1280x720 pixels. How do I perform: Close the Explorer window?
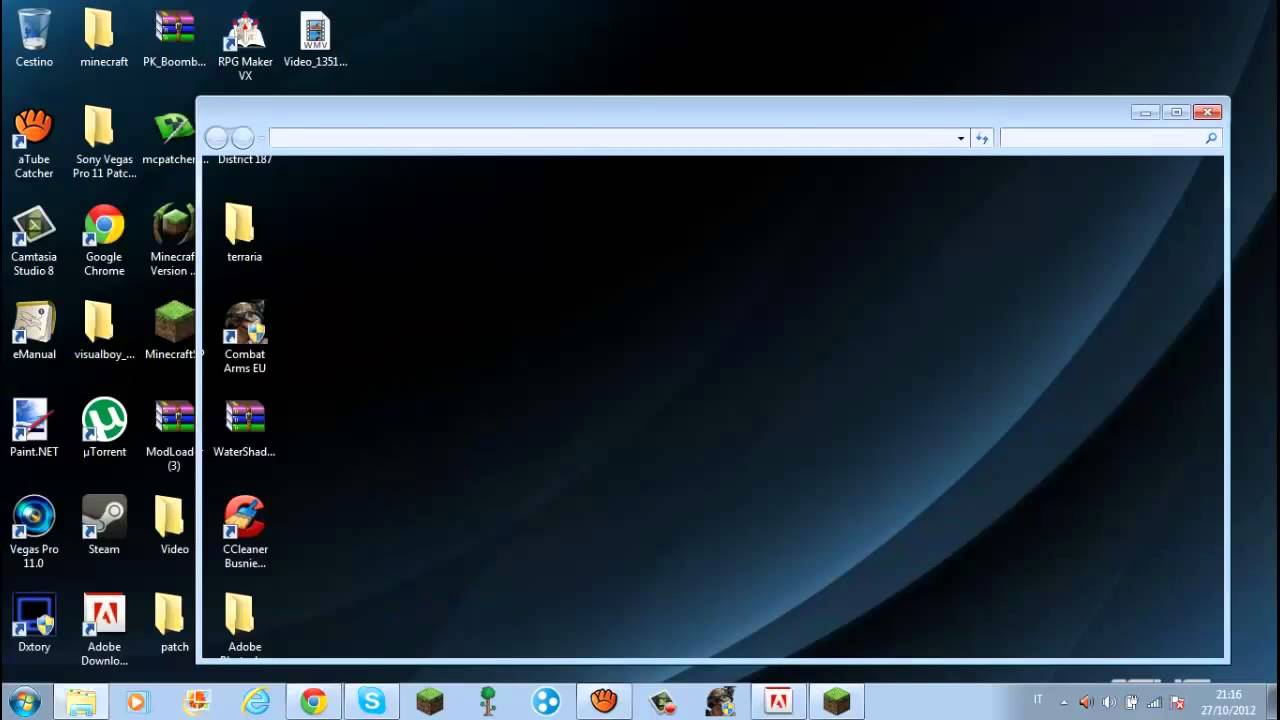(x=1207, y=112)
